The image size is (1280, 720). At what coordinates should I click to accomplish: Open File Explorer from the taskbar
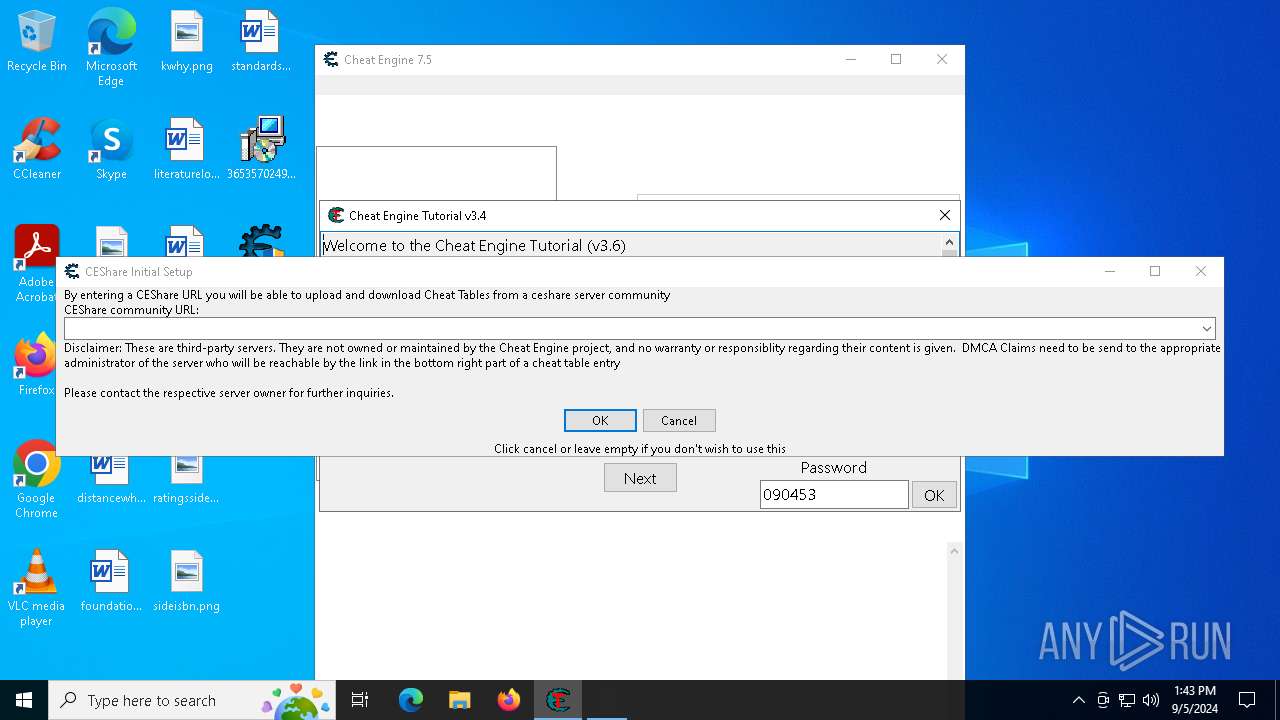click(x=459, y=700)
